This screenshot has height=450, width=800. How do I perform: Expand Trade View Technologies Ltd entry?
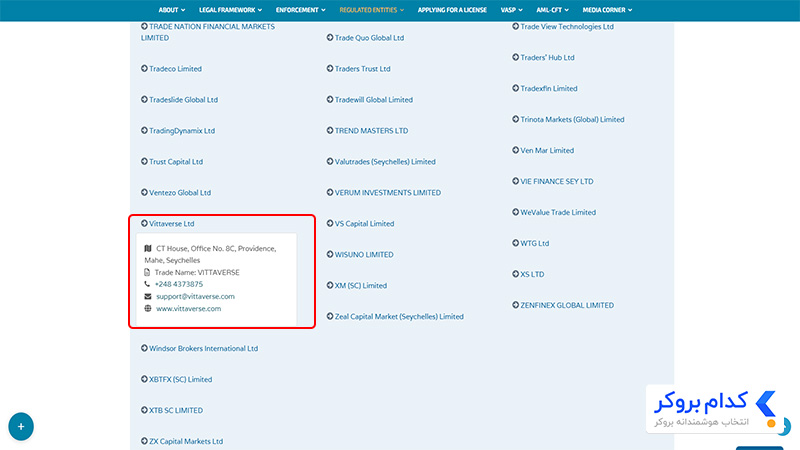563,27
